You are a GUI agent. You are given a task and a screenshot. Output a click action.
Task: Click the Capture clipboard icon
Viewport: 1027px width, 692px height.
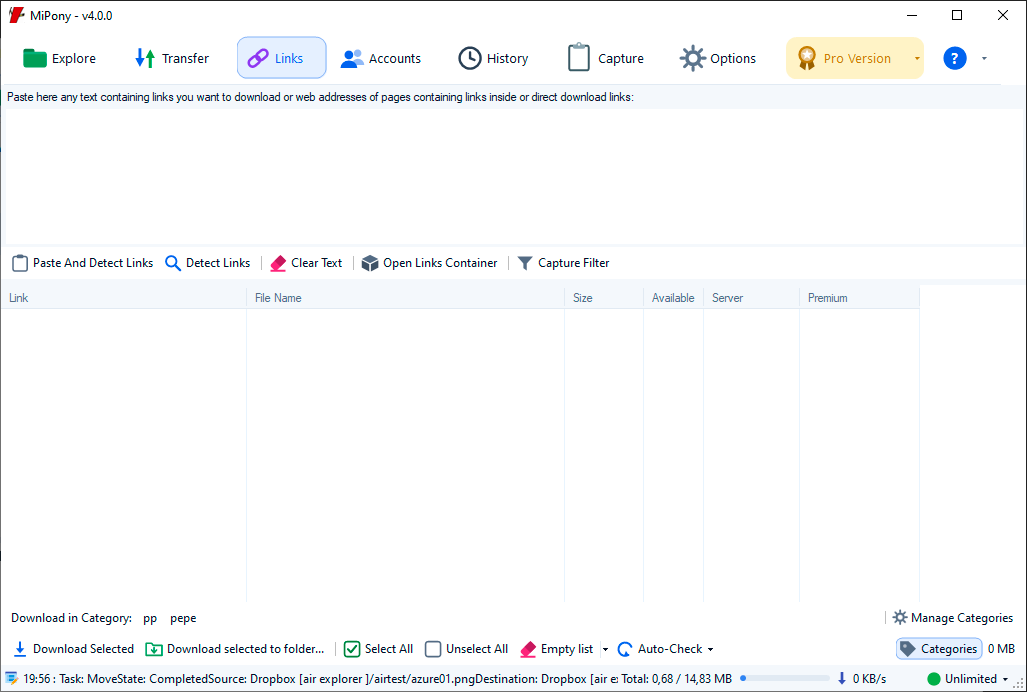(x=578, y=58)
